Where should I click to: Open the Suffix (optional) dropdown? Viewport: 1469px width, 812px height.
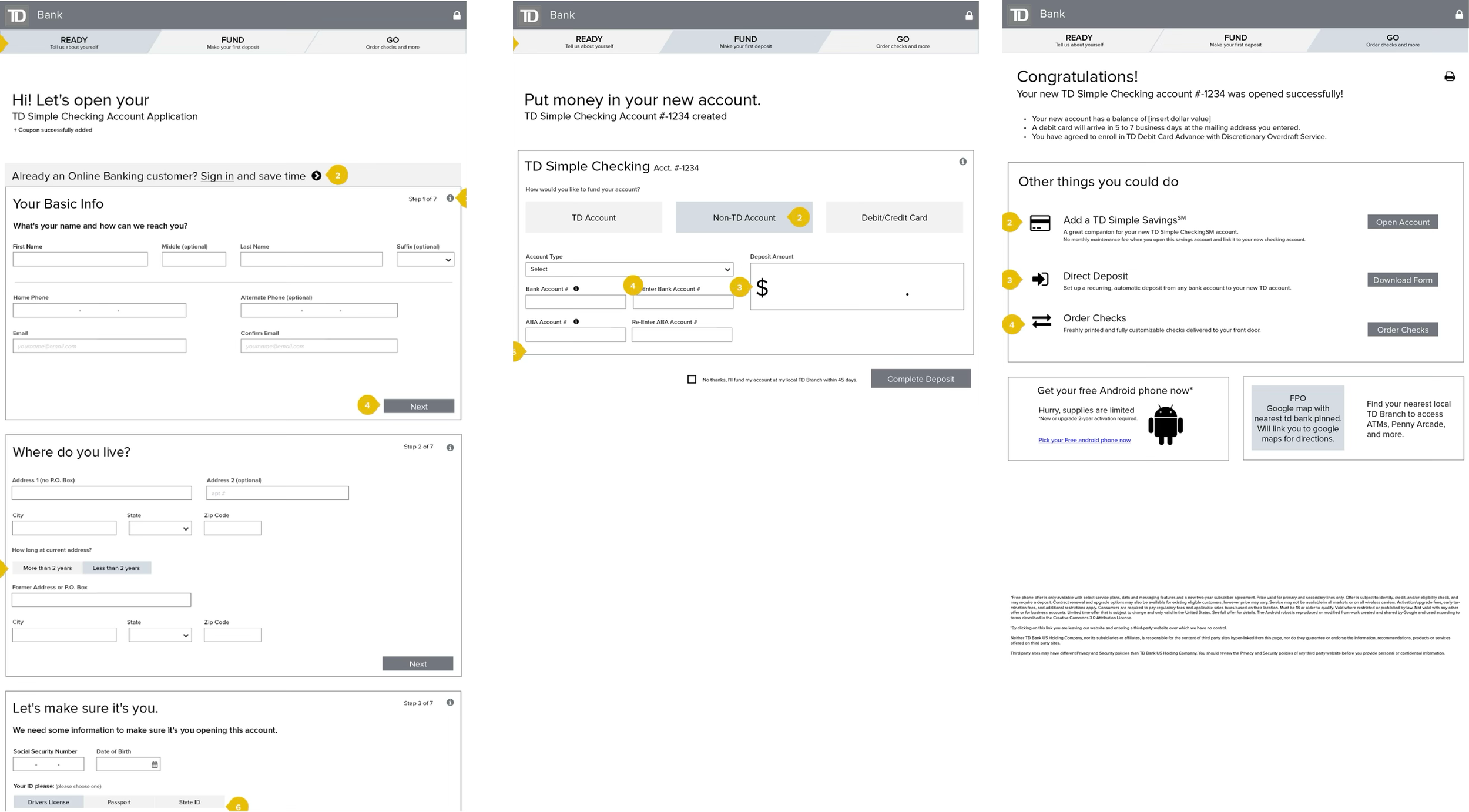click(x=425, y=260)
